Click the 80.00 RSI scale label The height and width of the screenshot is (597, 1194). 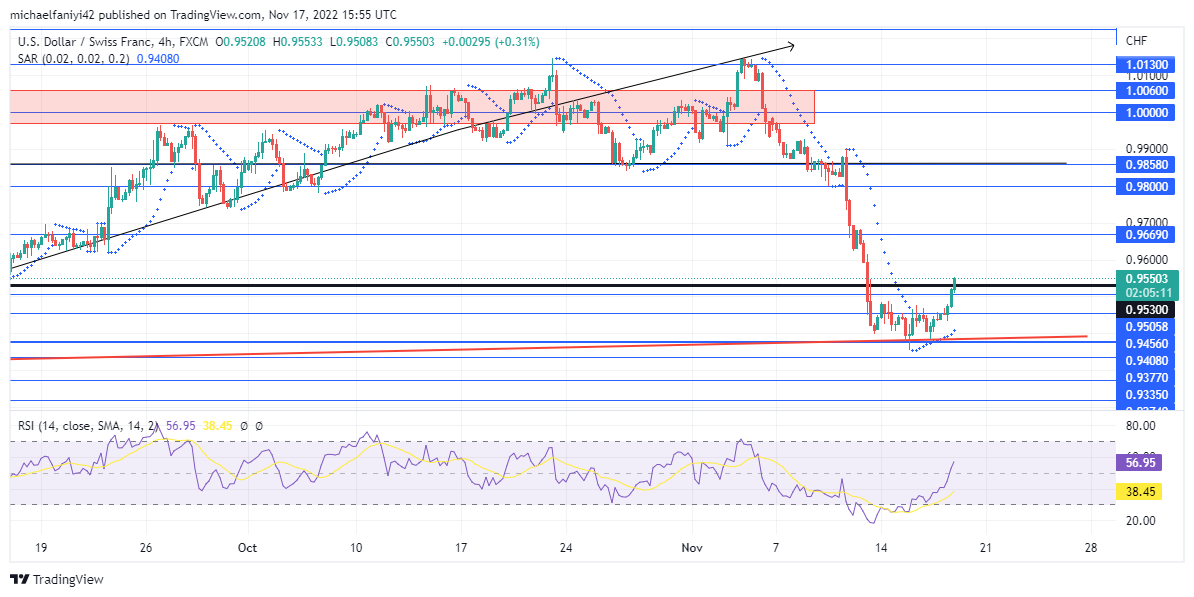point(1139,426)
